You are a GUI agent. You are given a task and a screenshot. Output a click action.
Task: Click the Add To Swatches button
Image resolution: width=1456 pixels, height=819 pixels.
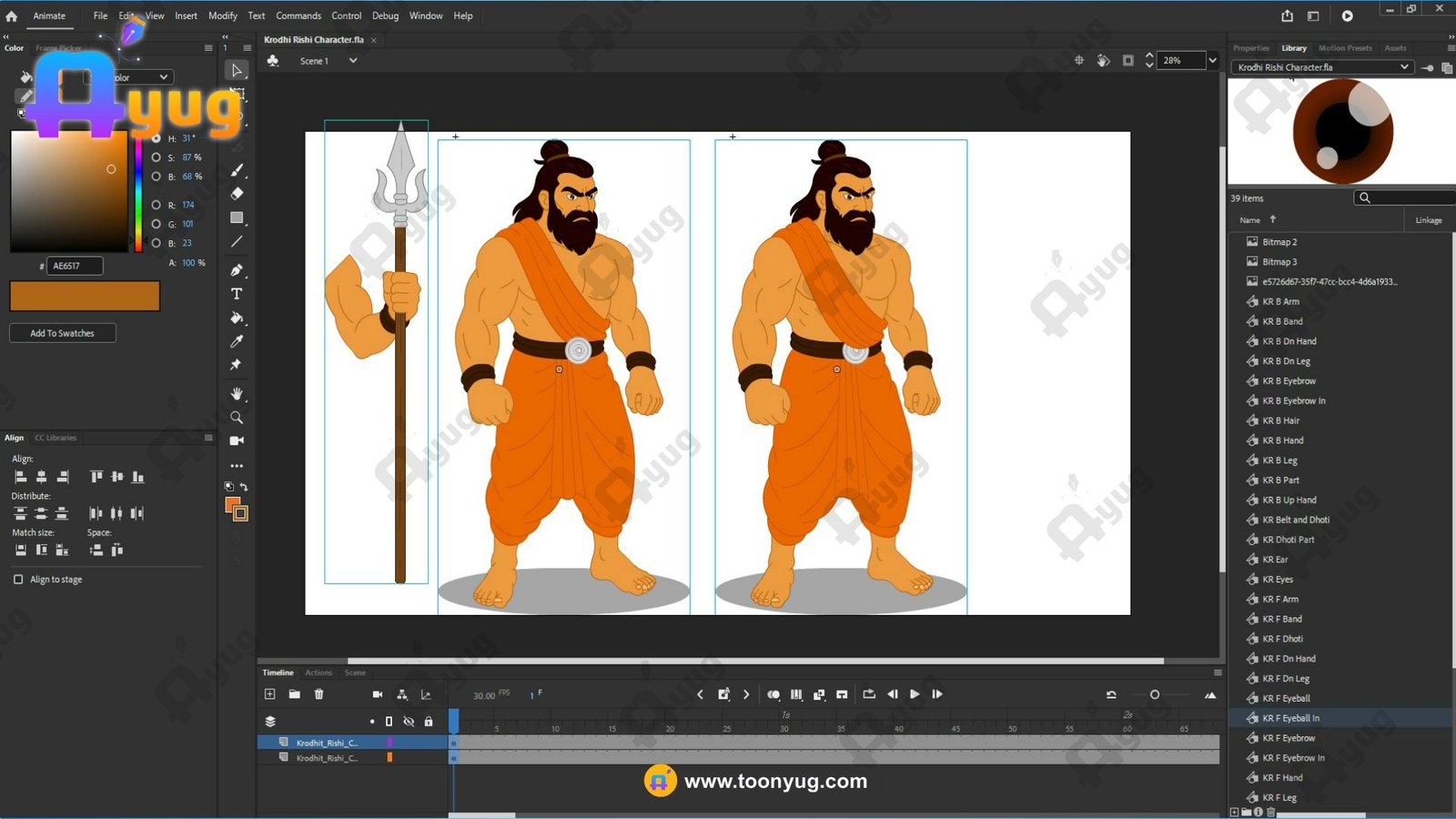click(x=62, y=333)
